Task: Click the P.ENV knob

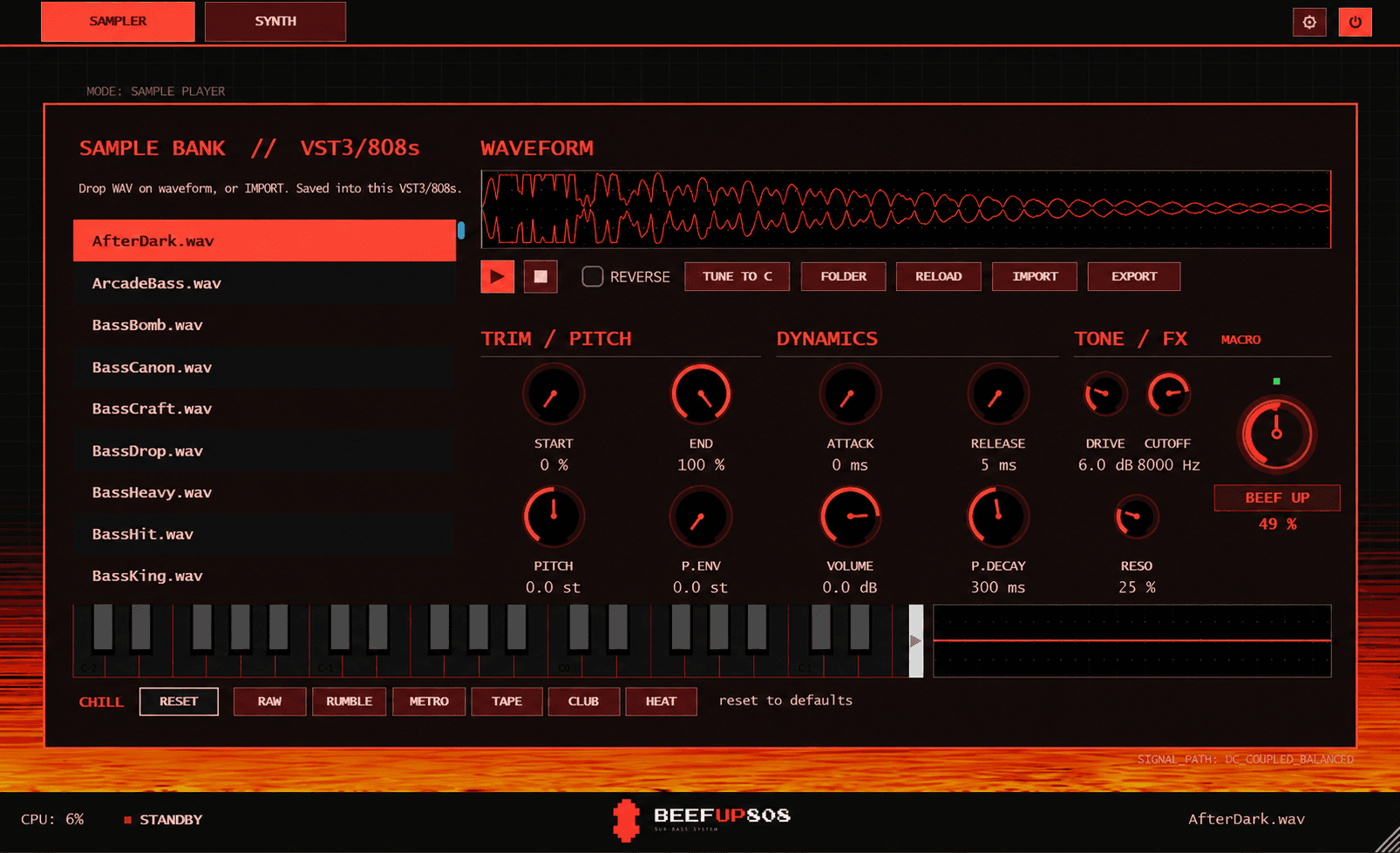Action: [701, 517]
